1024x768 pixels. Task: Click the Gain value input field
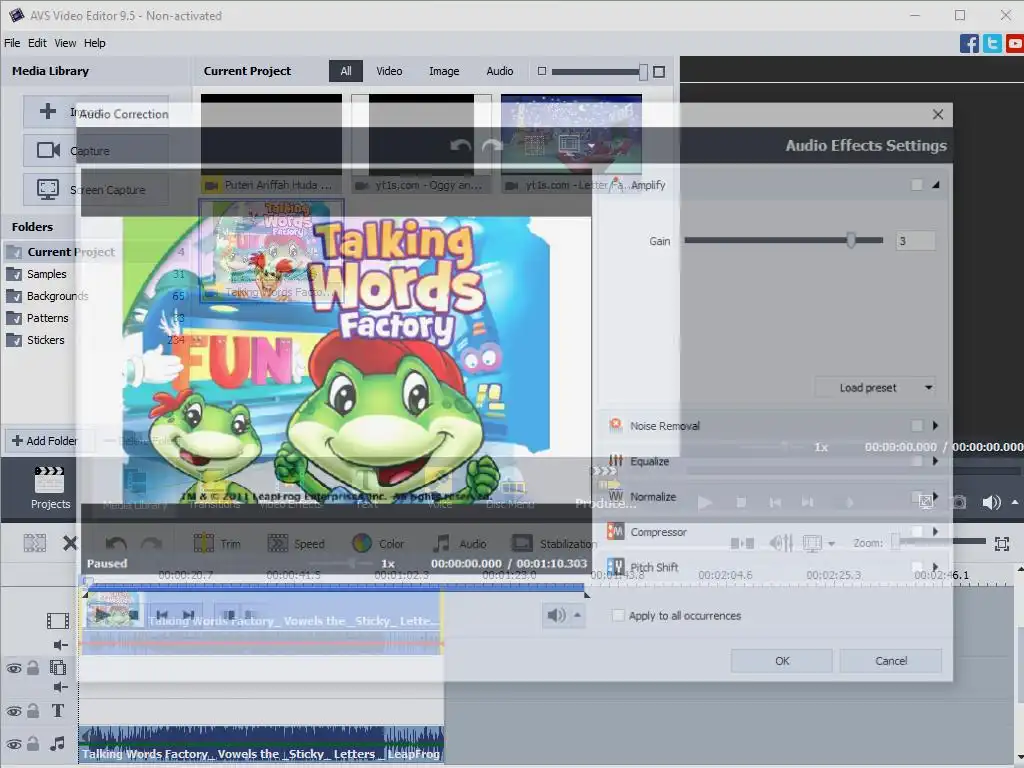pos(915,241)
